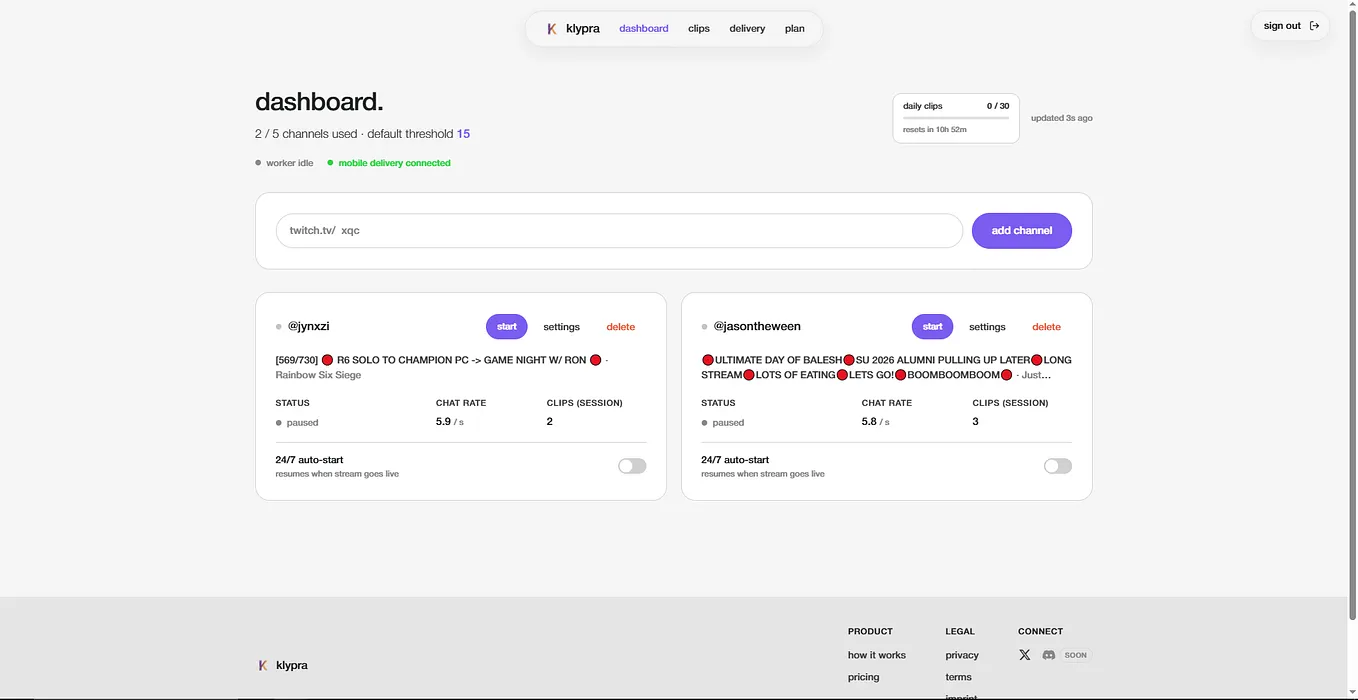The height and width of the screenshot is (700, 1358).
Task: Click the daily clips progress bar
Action: pos(956,118)
